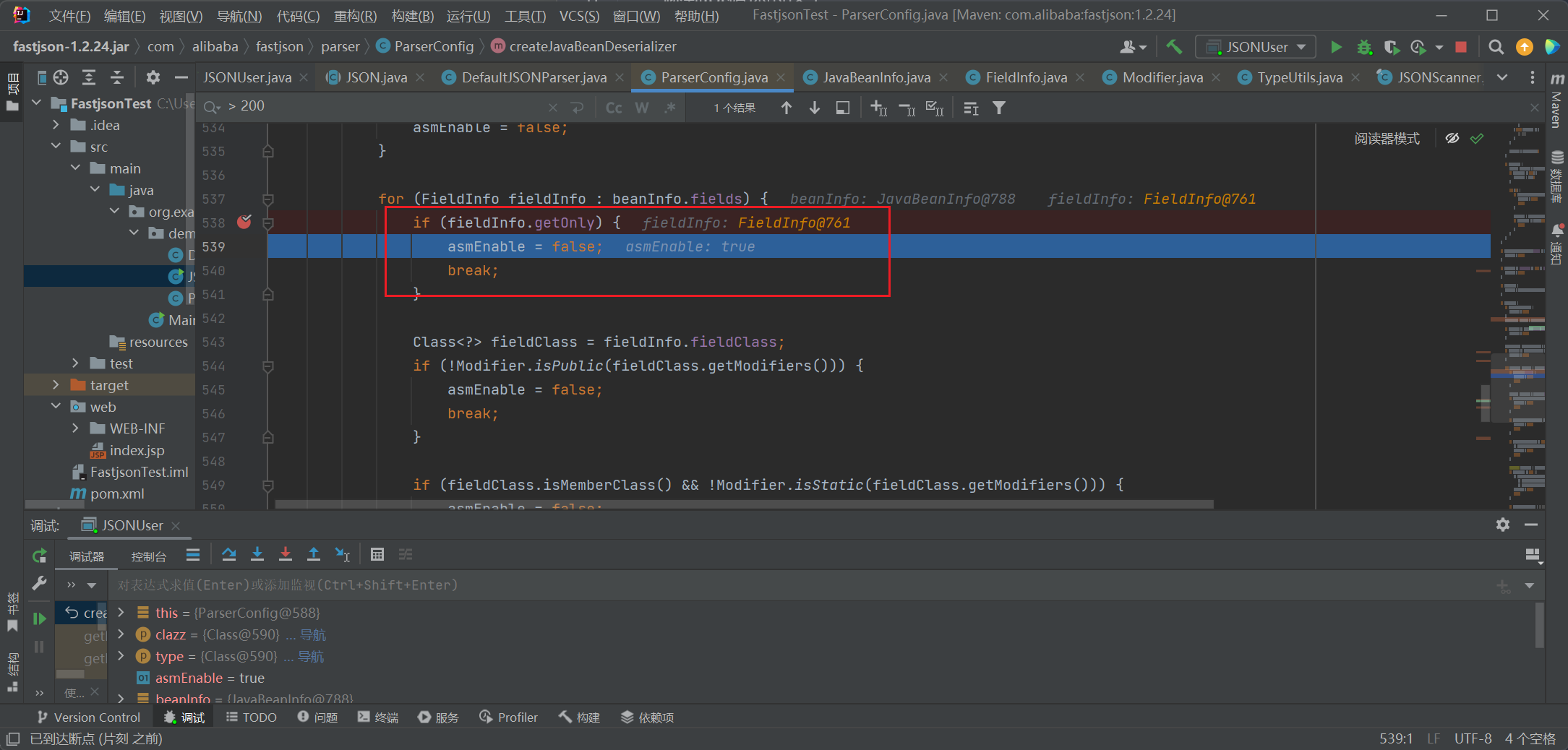This screenshot has width=1568, height=750.
Task: Toggle the 通知 side tool window
Action: click(1557, 244)
